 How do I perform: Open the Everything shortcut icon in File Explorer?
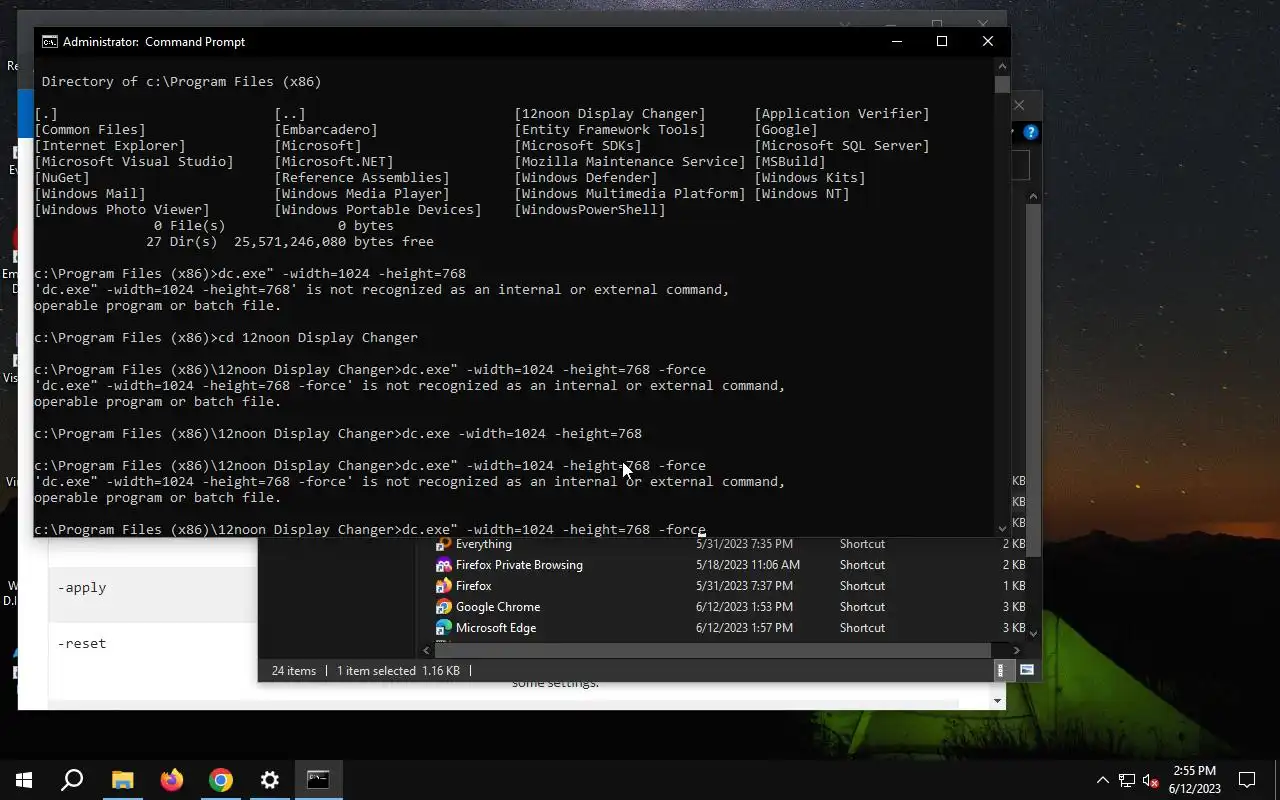click(444, 544)
